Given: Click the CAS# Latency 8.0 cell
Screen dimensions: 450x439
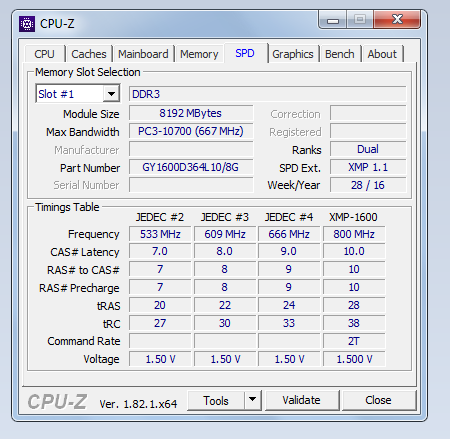Looking at the screenshot, I should pyautogui.click(x=225, y=251).
